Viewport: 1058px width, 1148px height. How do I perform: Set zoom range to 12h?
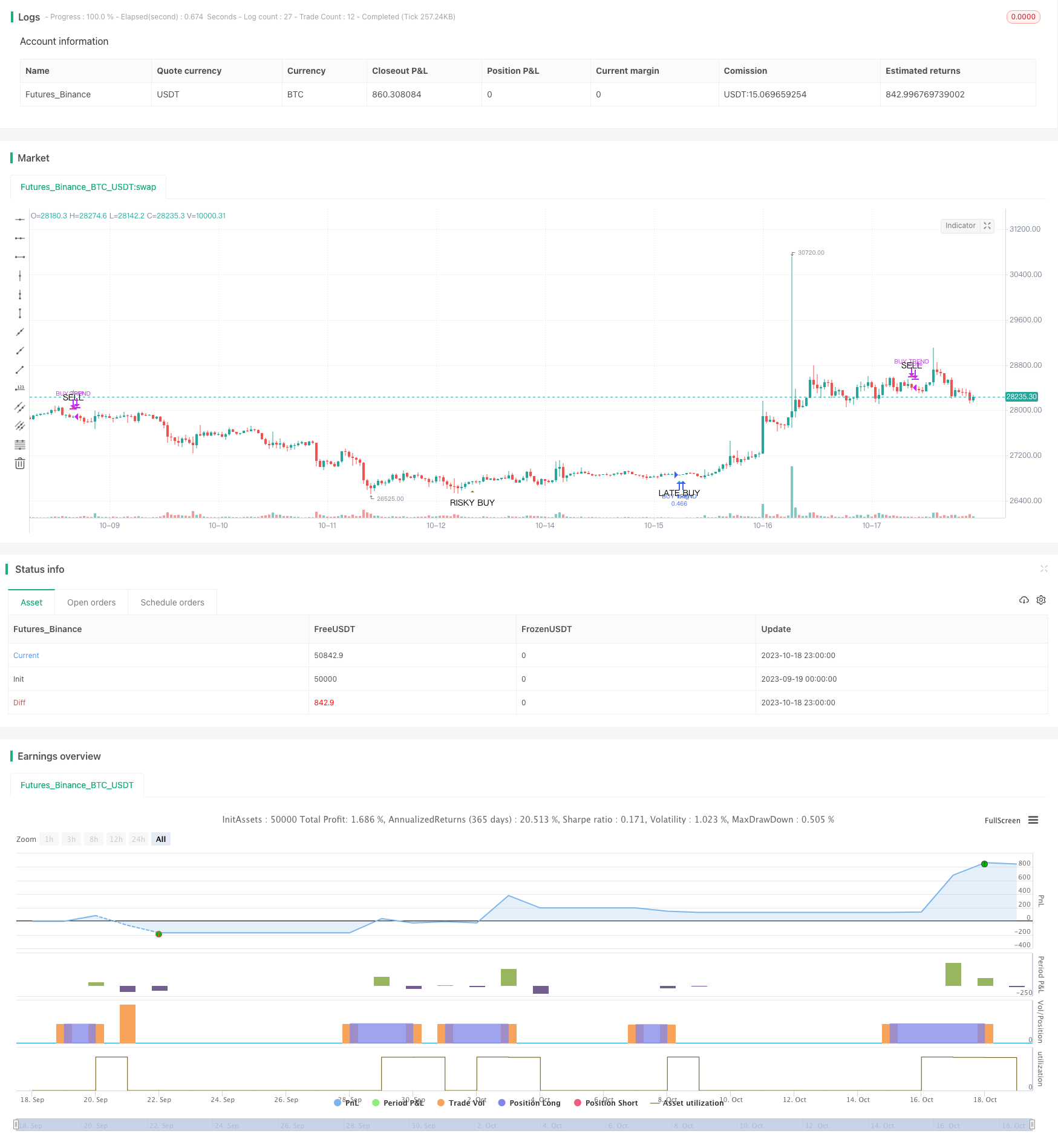116,839
